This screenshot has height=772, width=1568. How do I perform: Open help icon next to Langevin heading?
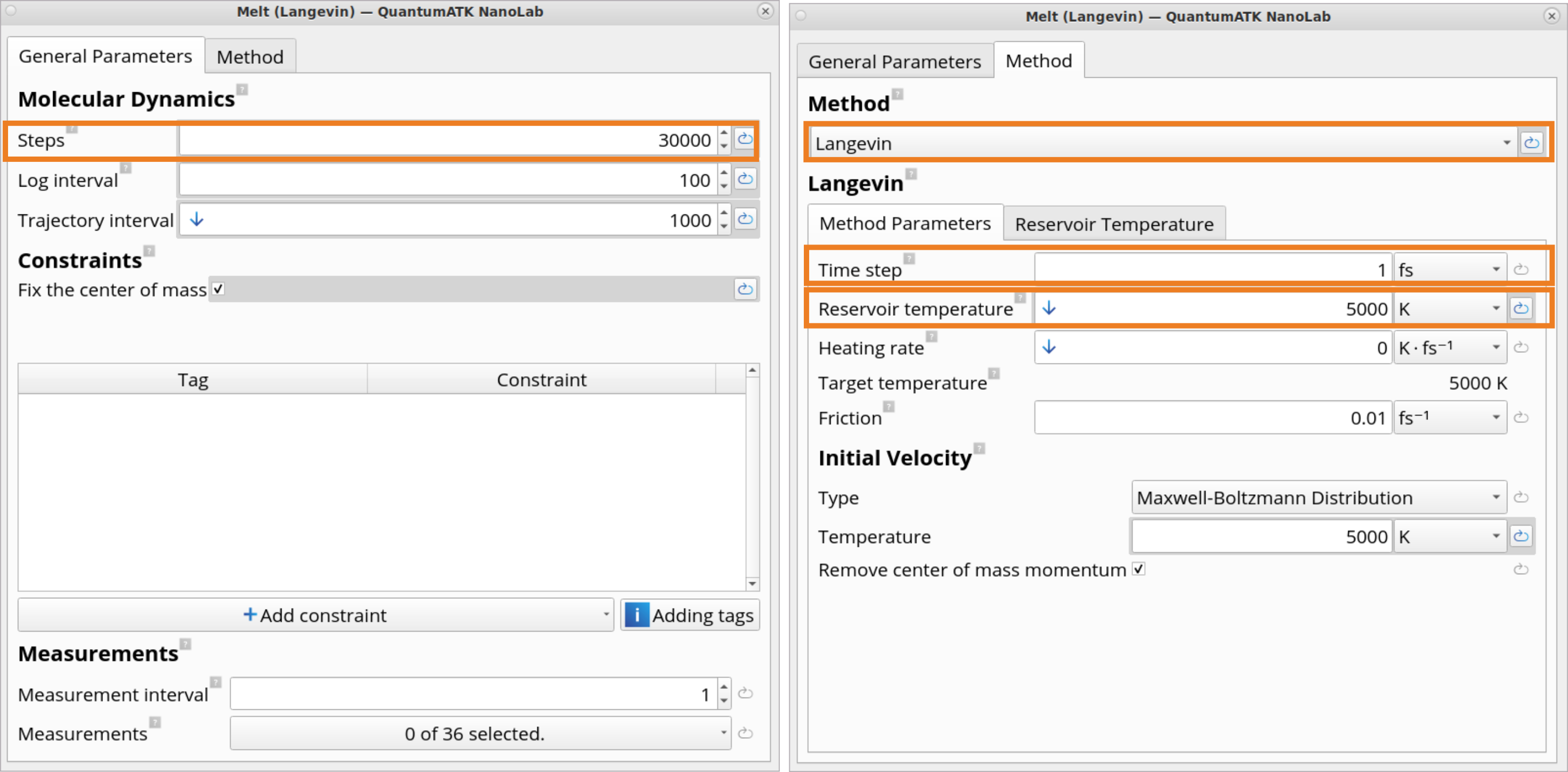[911, 173]
